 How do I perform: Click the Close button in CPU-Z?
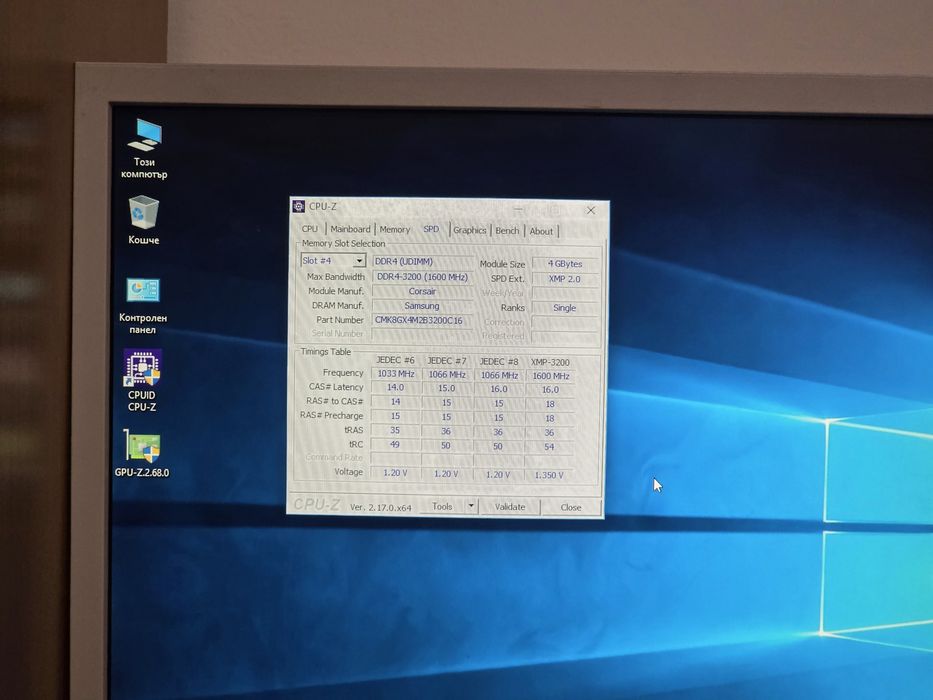pos(571,507)
